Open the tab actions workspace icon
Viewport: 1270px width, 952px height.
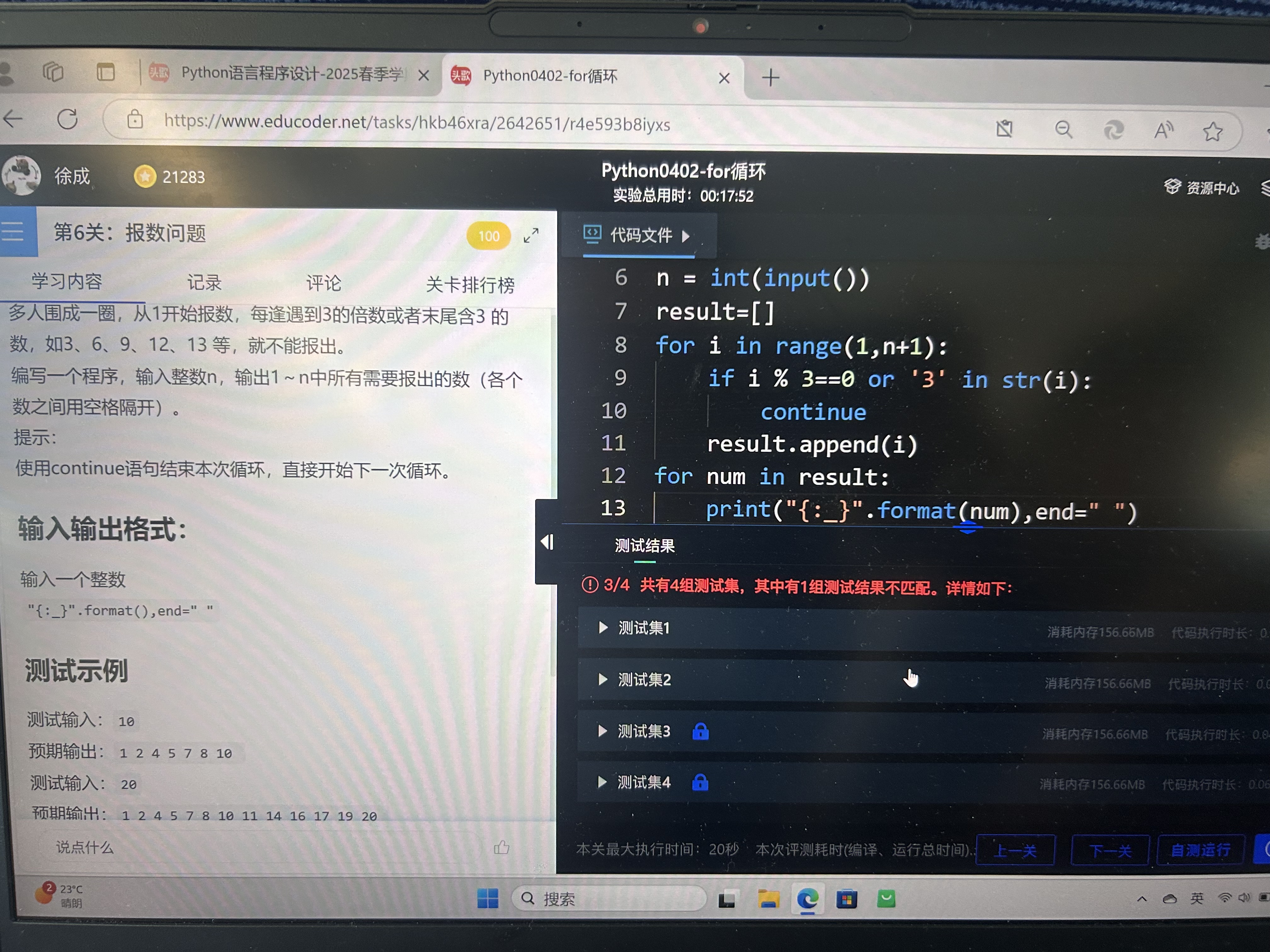point(53,72)
